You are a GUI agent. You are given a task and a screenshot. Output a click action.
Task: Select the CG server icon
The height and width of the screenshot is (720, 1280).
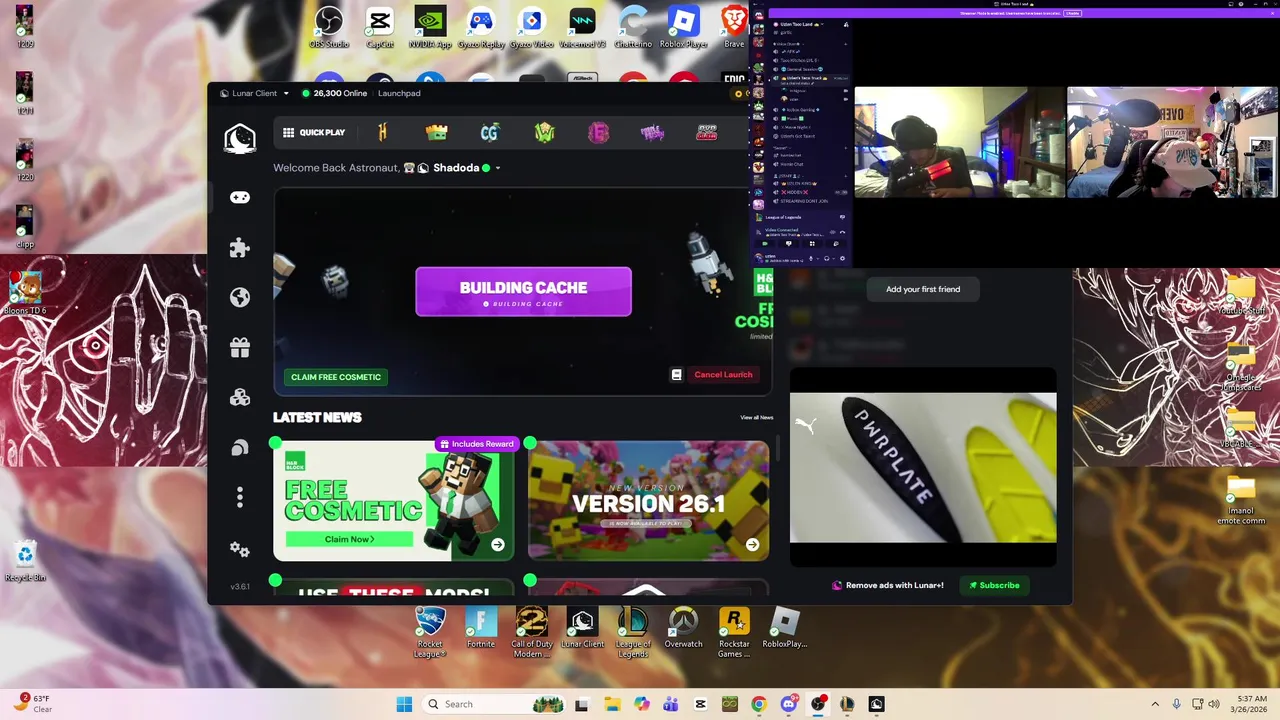pyautogui.click(x=490, y=132)
